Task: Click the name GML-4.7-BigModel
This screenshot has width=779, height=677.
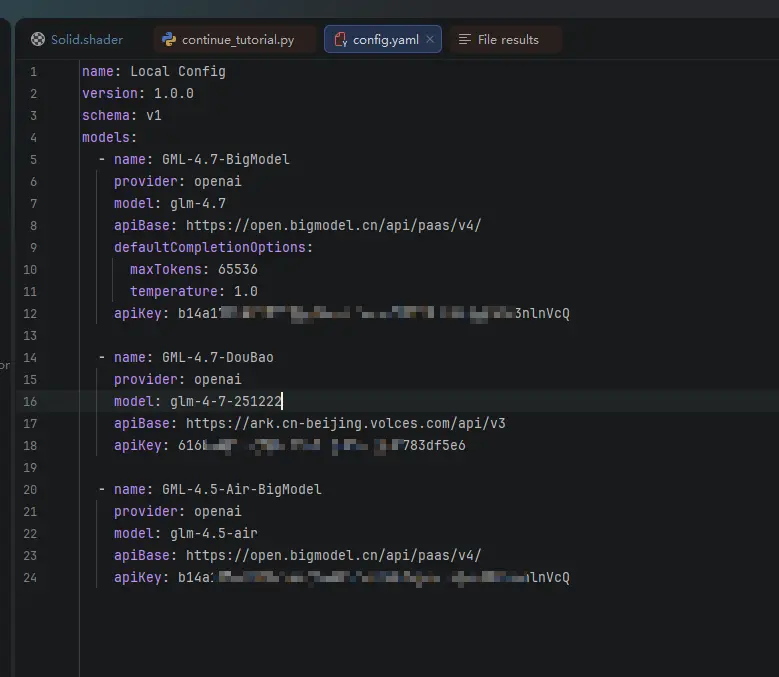Action: [226, 159]
